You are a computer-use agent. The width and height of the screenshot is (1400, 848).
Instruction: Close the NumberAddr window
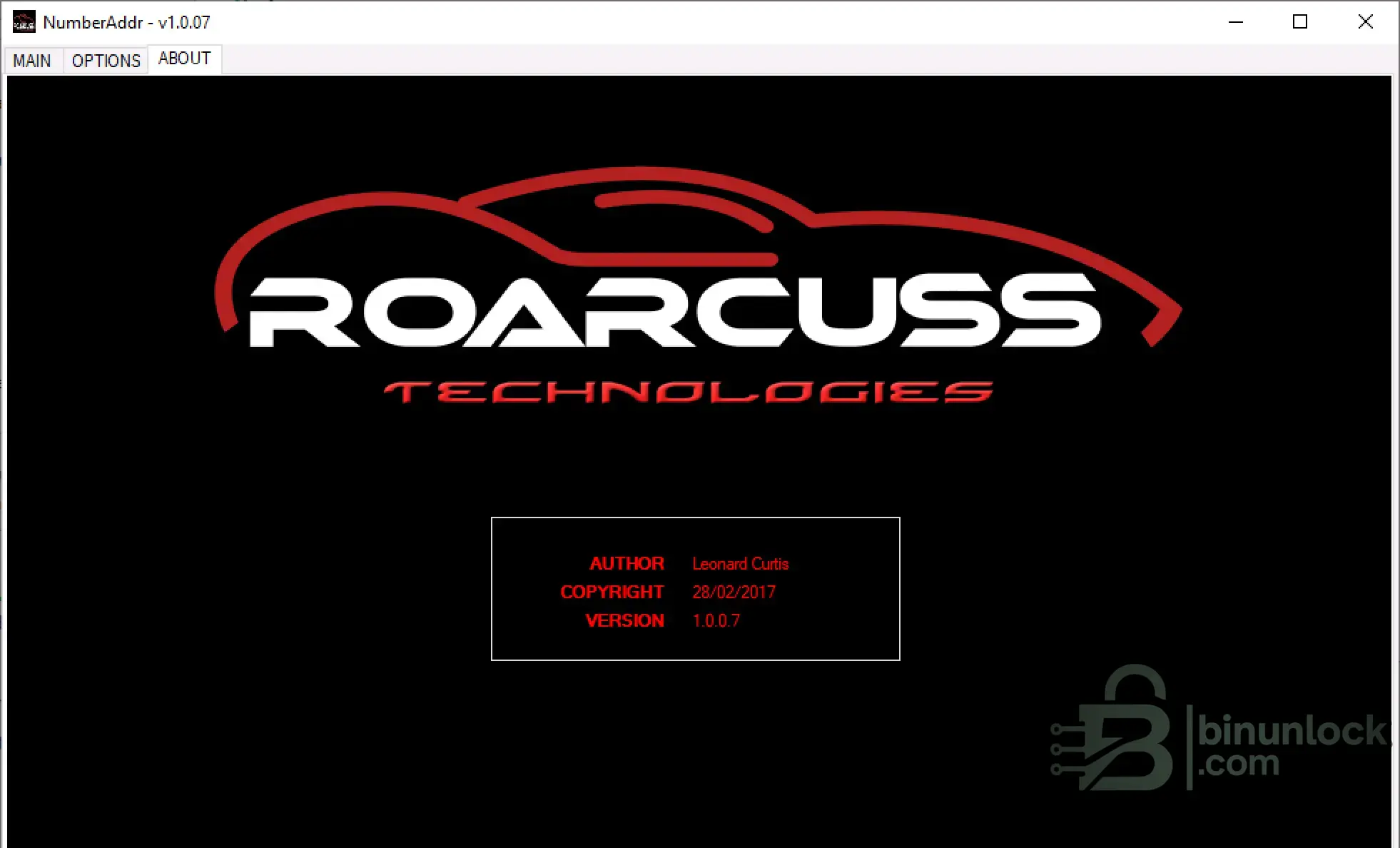[1366, 22]
